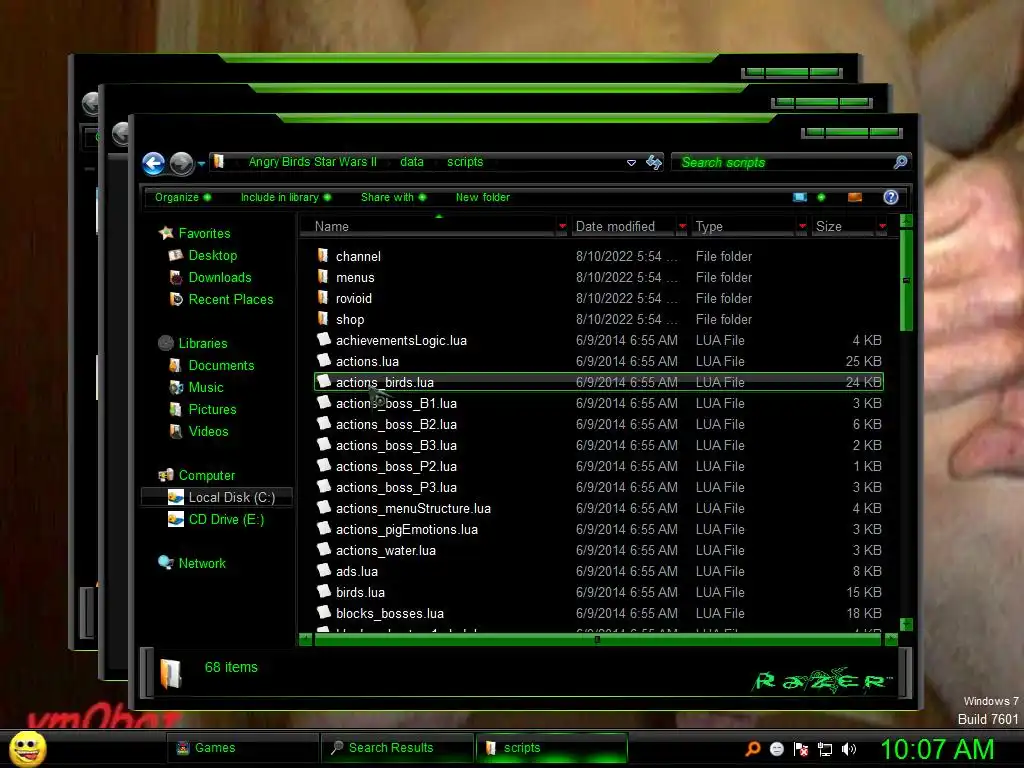Open Include in library menu
This screenshot has height=768, width=1024.
pyautogui.click(x=285, y=197)
